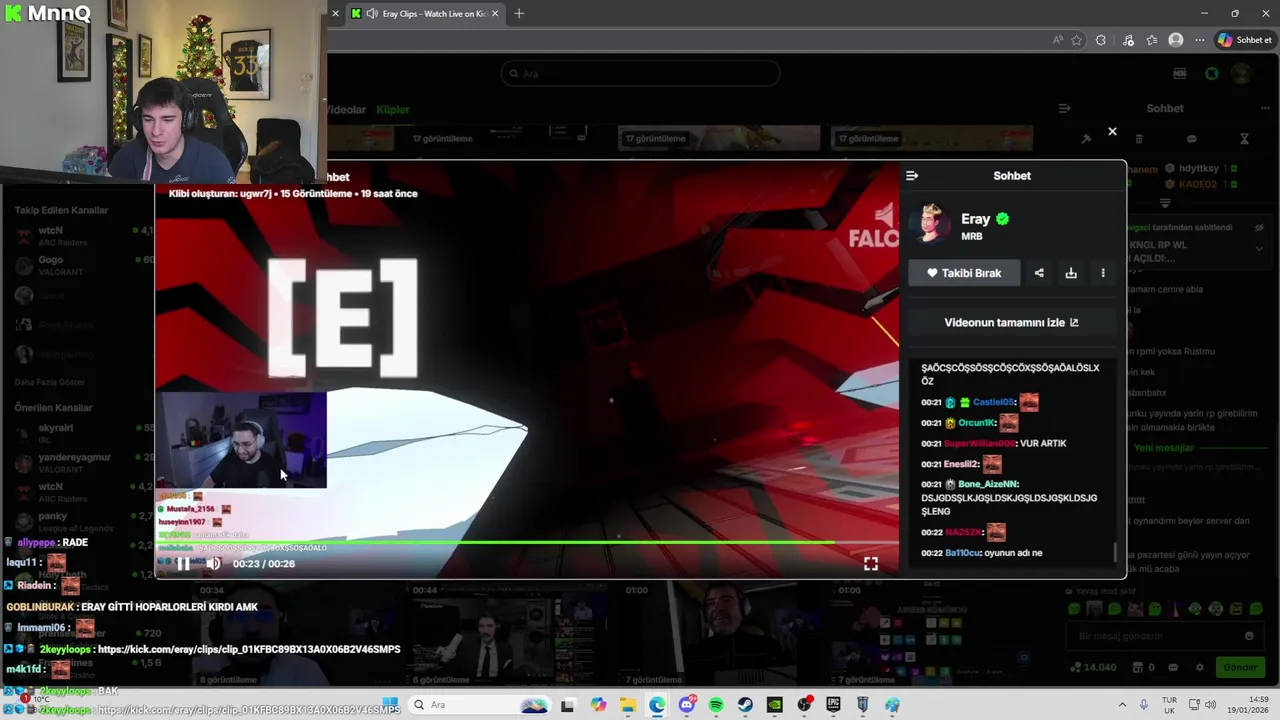1280x720 pixels.
Task: Focus the Bir mesaj gönderin input
Action: point(1164,636)
